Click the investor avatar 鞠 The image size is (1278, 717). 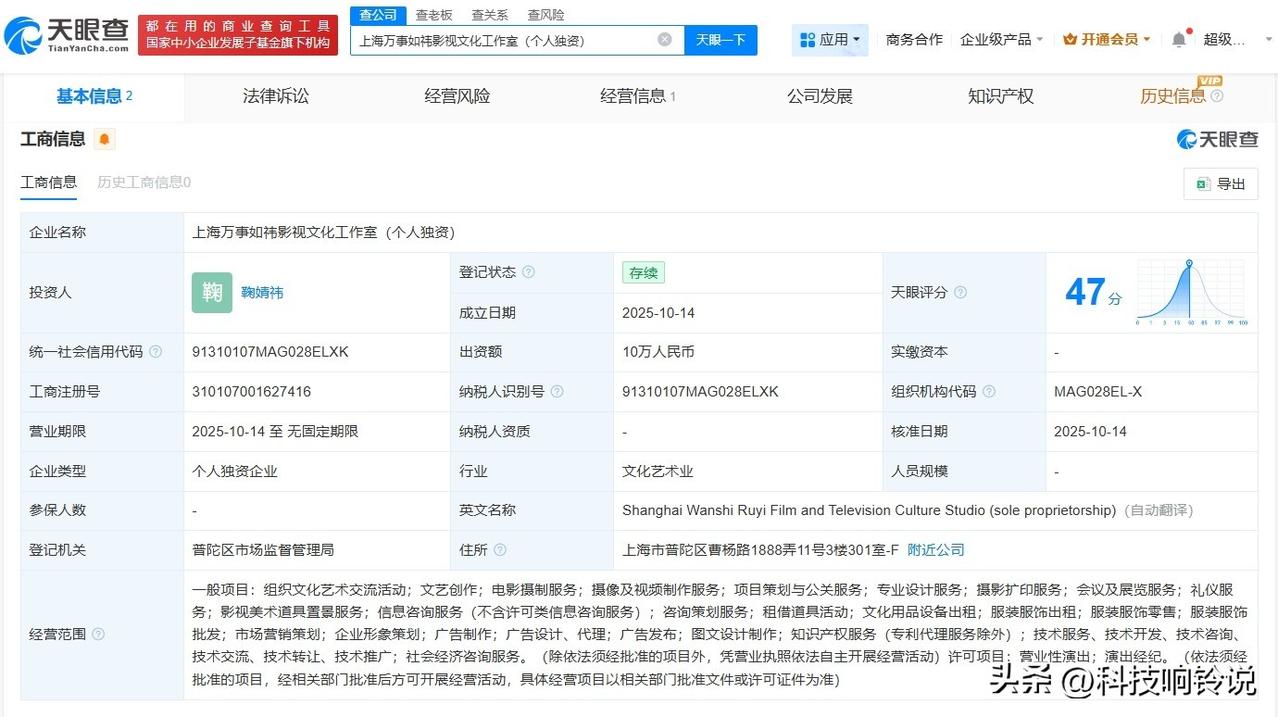[212, 292]
